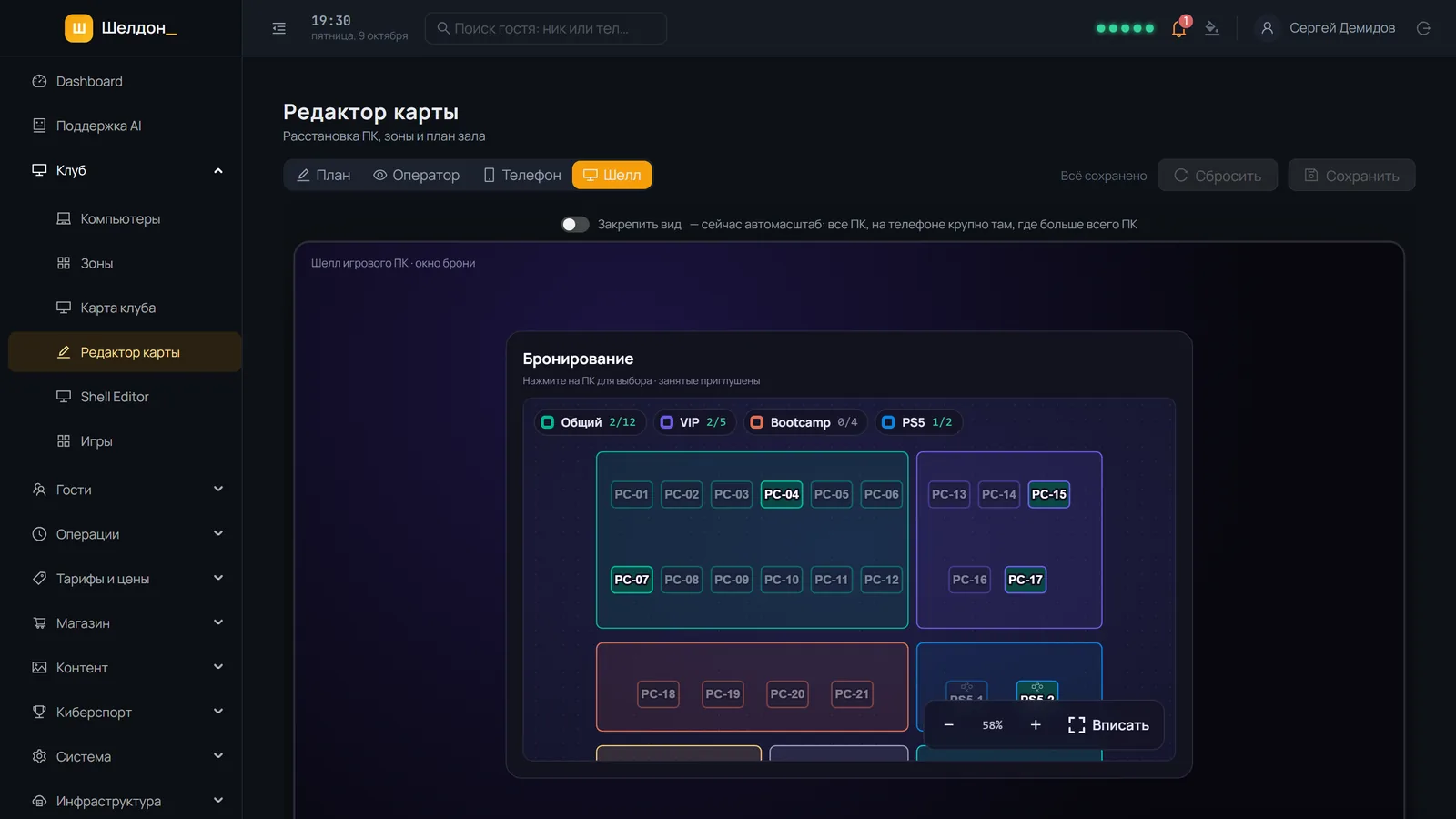This screenshot has height=819, width=1456.
Task: Click the Сбросить button
Action: tap(1218, 176)
